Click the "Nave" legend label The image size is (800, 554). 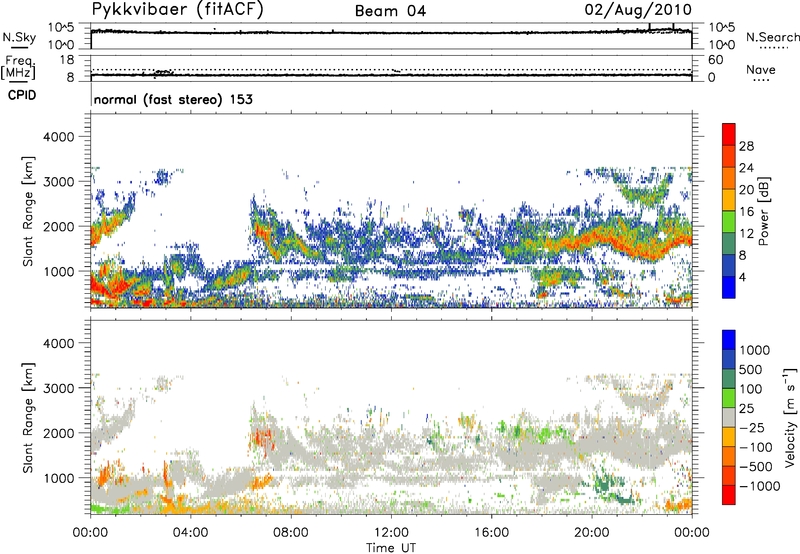(x=761, y=69)
